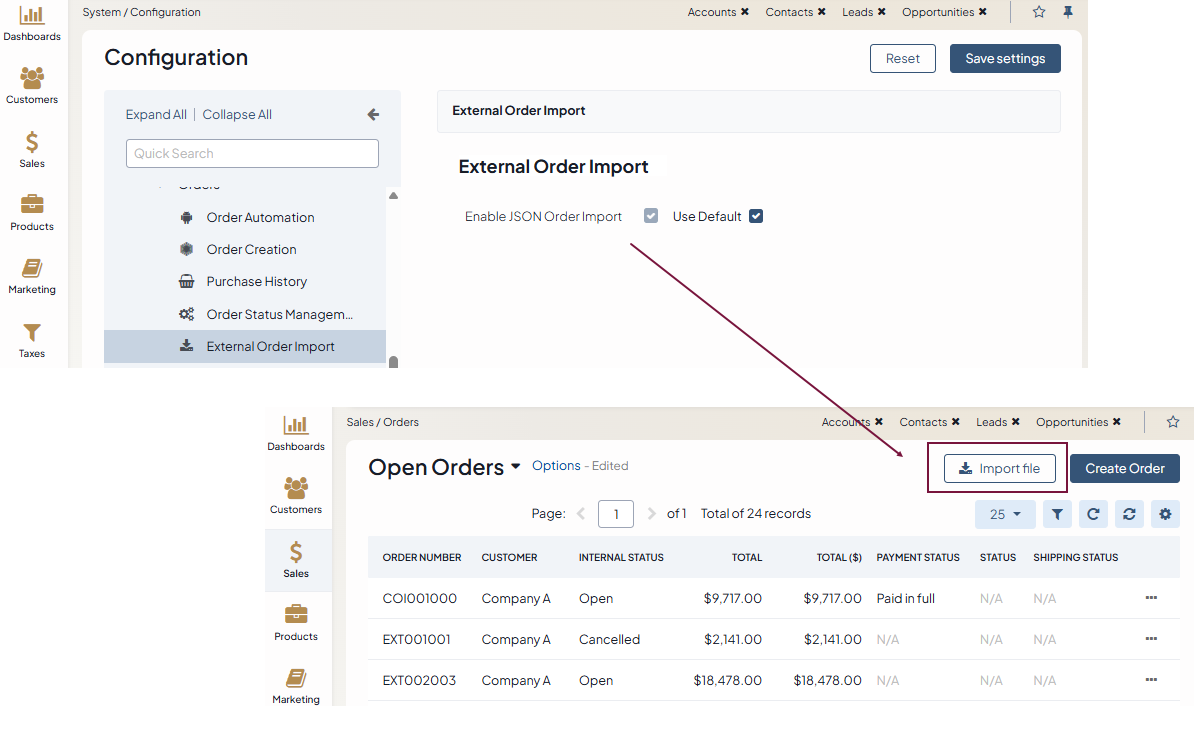Screen dimensions: 1194x736
Task: Open the orders grid filter icon
Action: click(x=1057, y=514)
